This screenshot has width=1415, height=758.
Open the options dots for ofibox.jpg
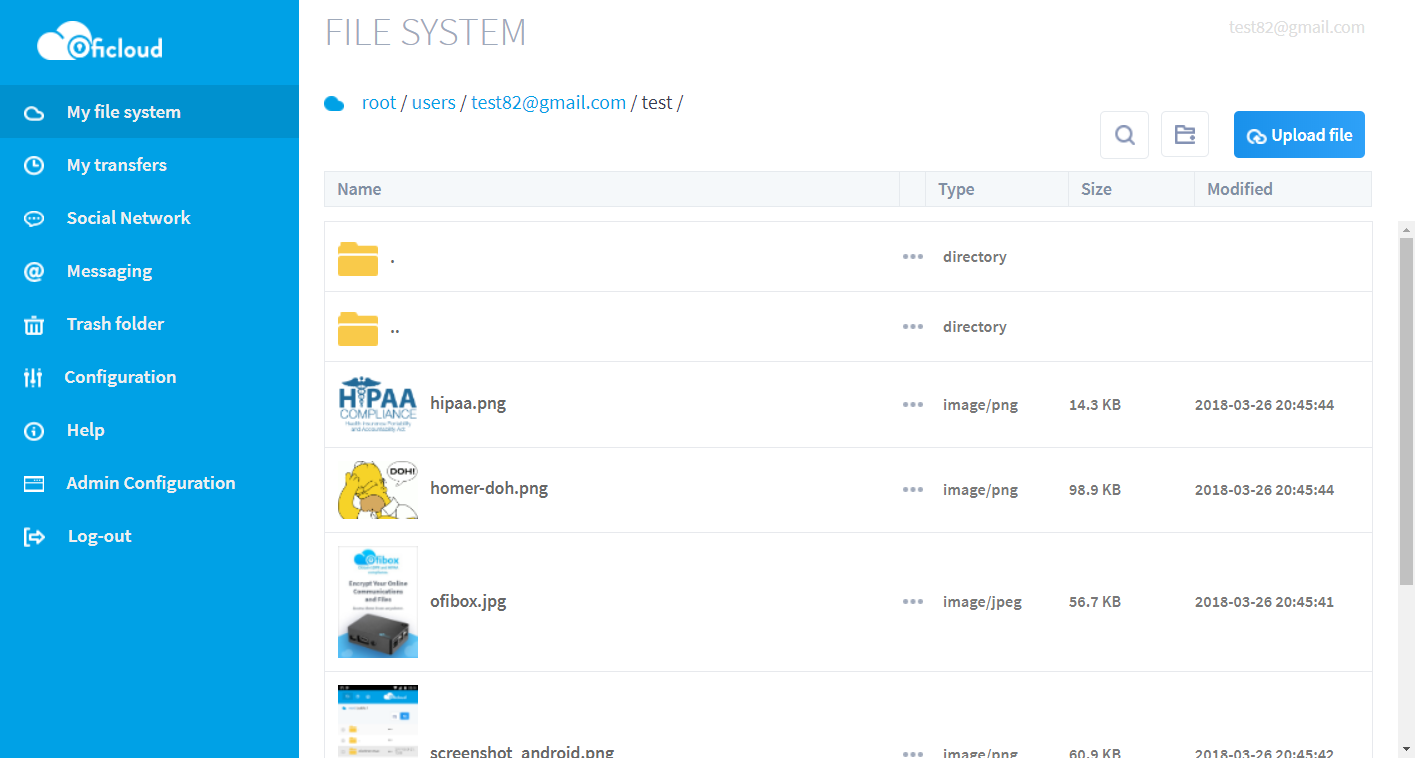(x=912, y=602)
